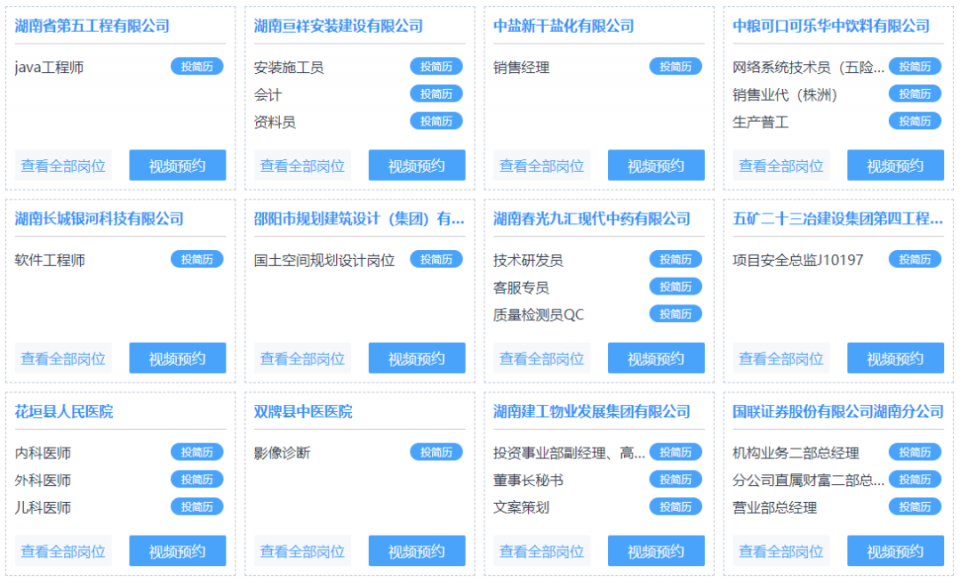
Task: Open 中粮可口可乐华中饮料有限公司 company link
Action: click(831, 26)
